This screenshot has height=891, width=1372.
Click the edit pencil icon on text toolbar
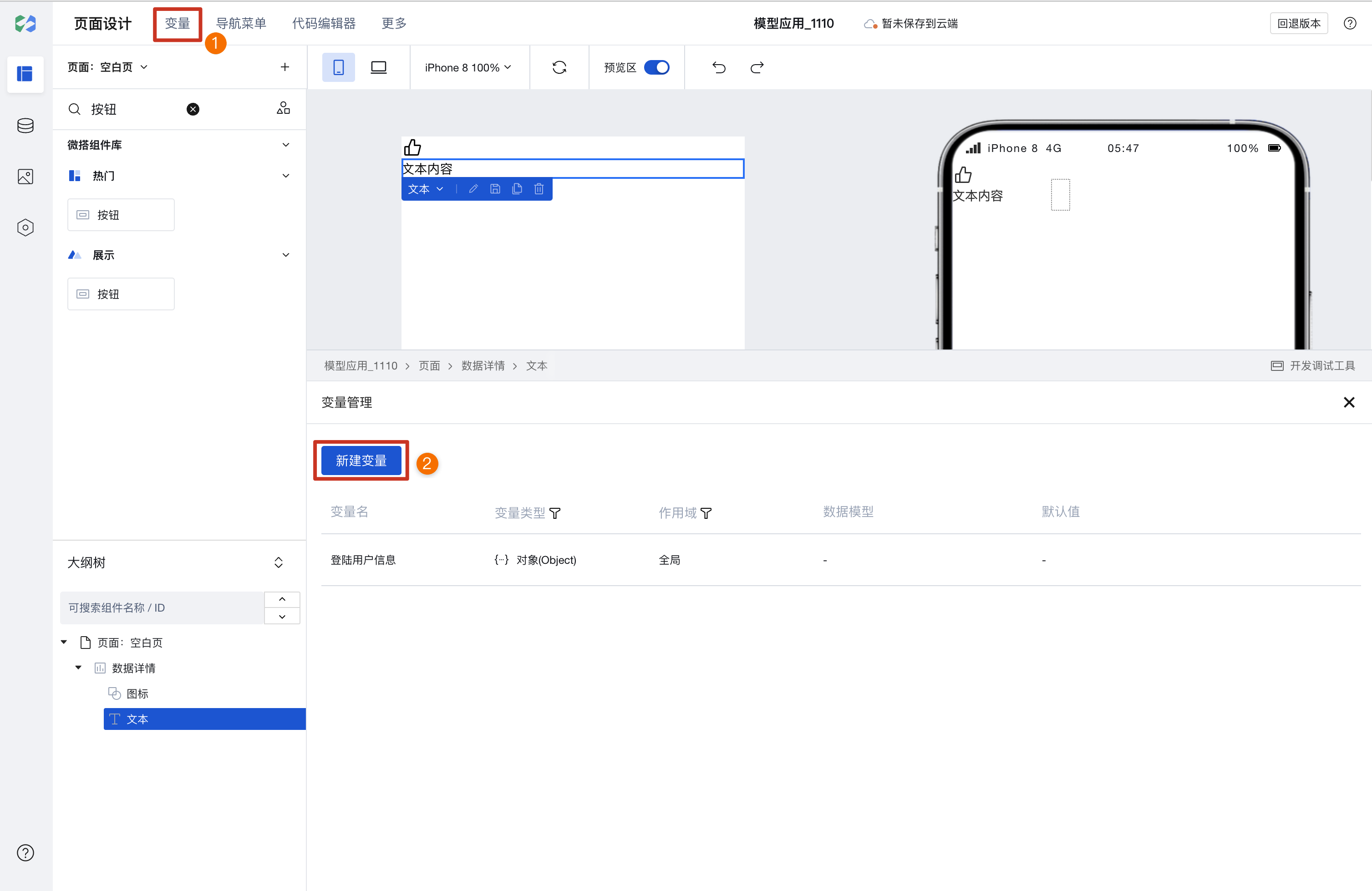(473, 188)
